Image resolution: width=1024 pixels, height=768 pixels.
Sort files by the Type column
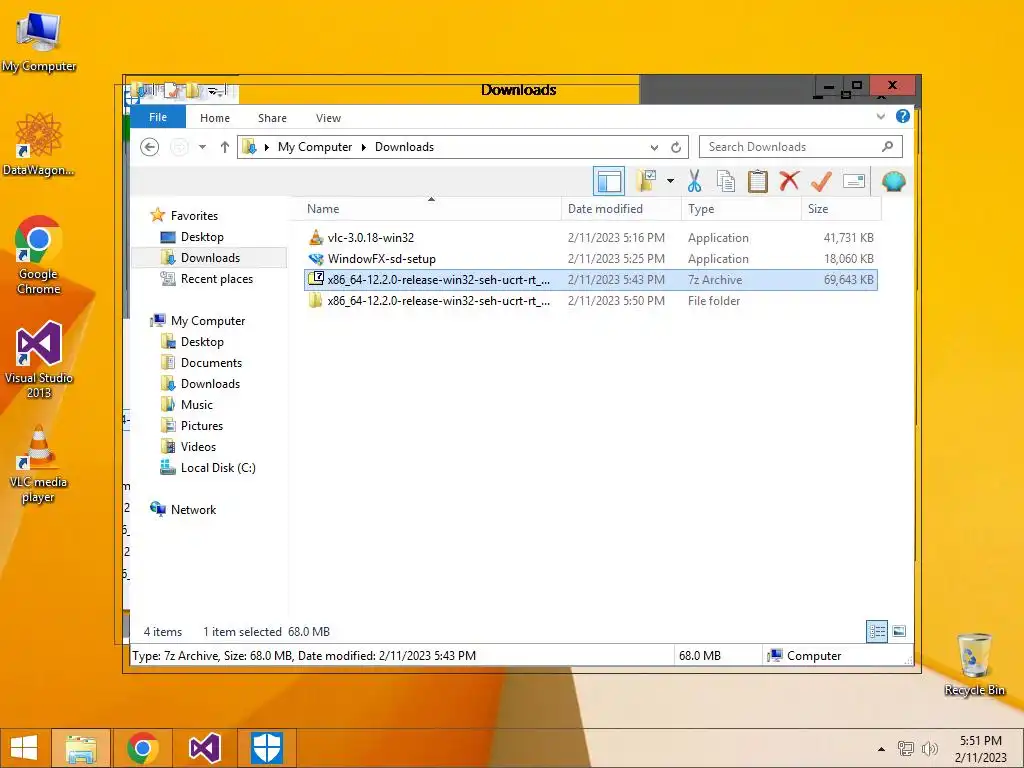[x=741, y=209]
